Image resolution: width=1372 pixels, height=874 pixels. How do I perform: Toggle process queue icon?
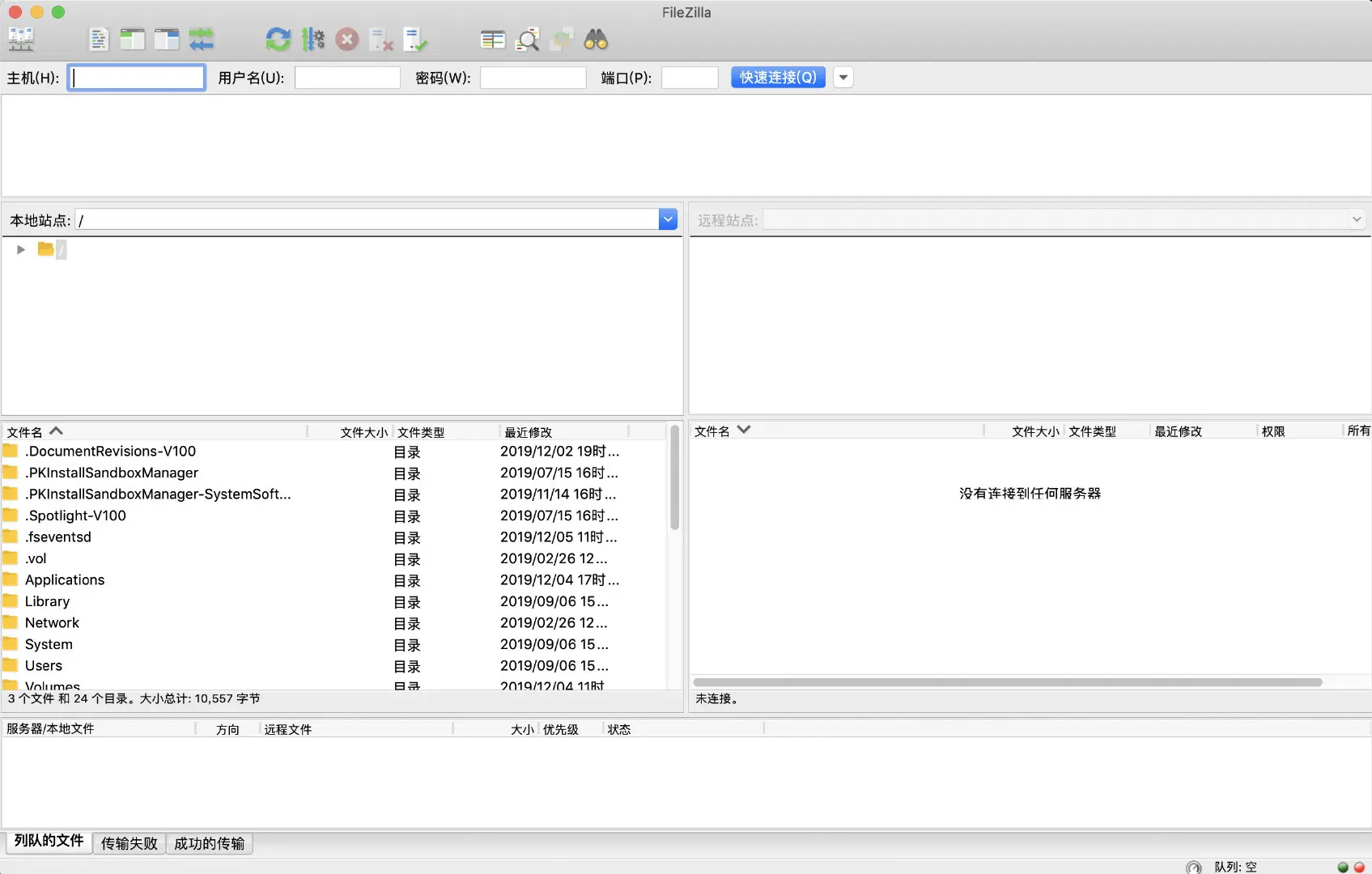(313, 39)
